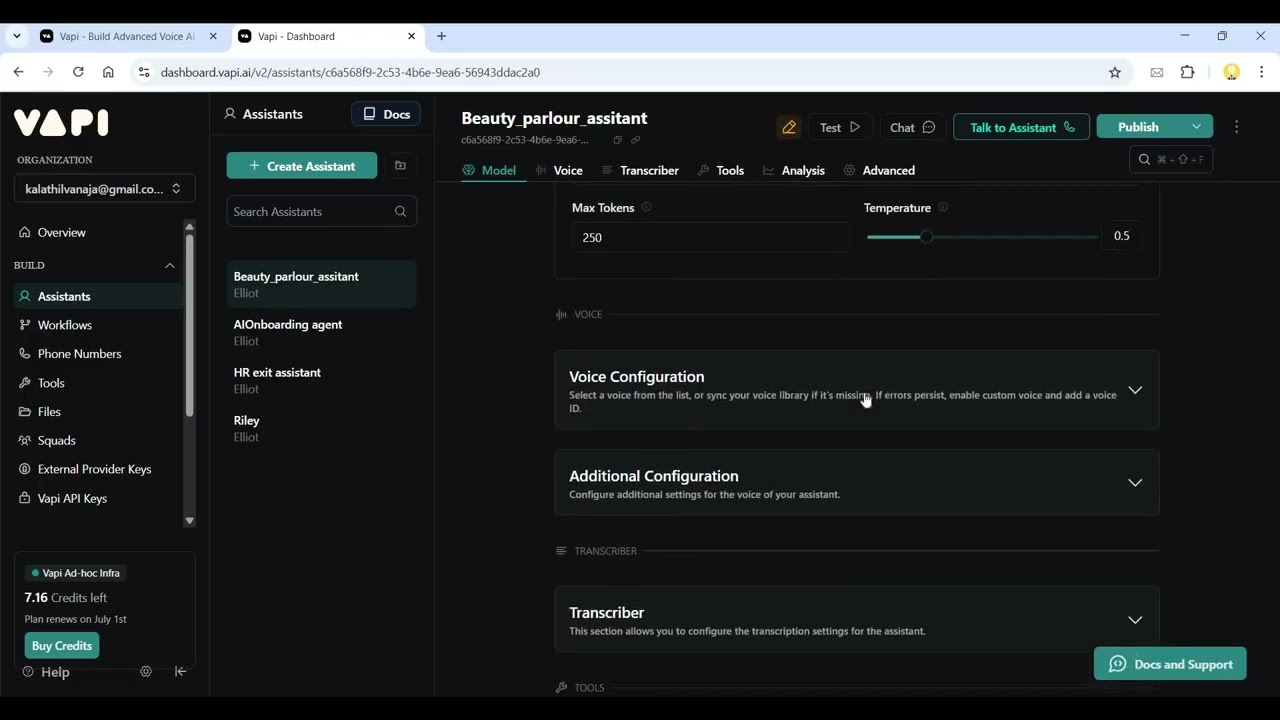Collapse the BUILD sidebar group
Screen dimensions: 1280x720
169,266
